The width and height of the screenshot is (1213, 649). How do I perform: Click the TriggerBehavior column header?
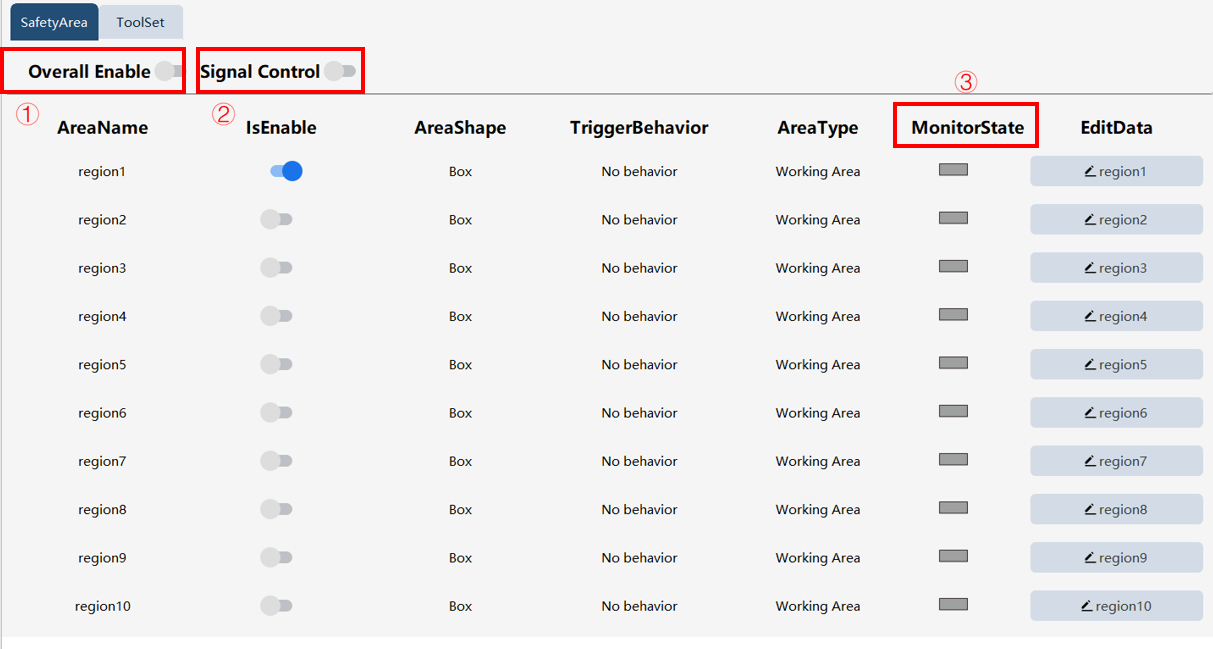click(x=639, y=127)
